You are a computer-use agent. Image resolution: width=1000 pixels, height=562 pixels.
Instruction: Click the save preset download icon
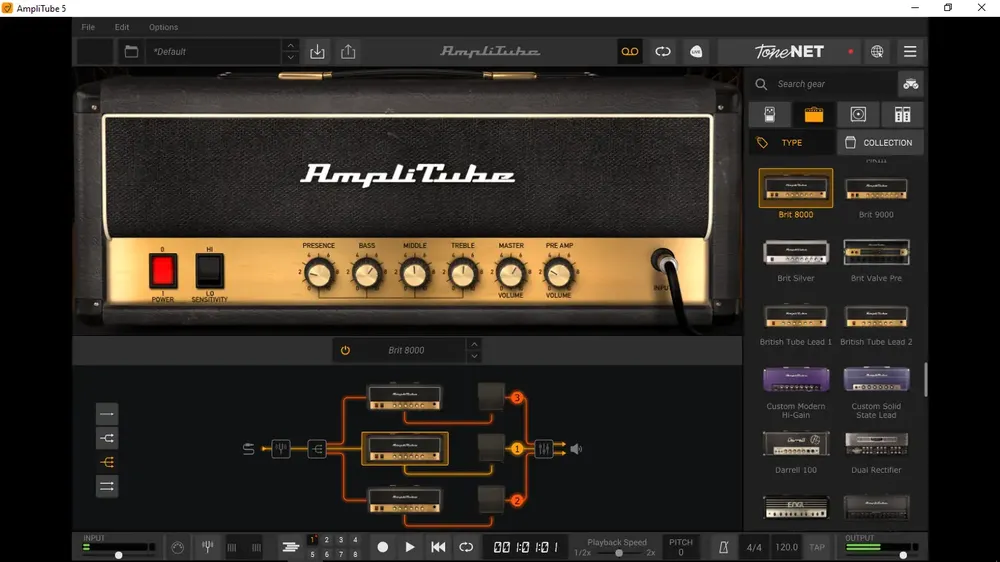click(317, 52)
